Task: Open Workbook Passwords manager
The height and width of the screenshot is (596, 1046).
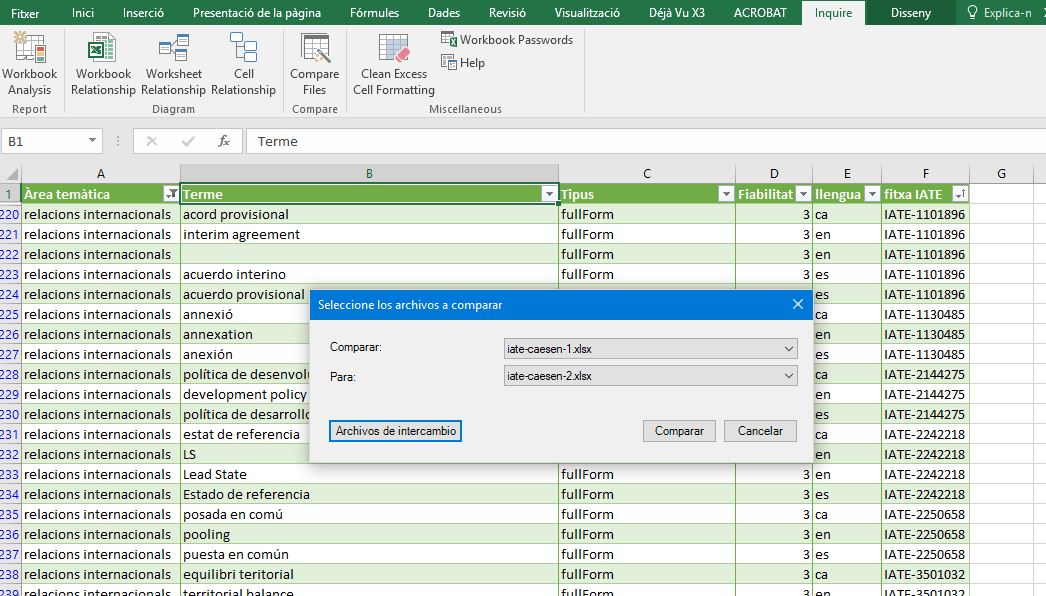Action: click(508, 40)
